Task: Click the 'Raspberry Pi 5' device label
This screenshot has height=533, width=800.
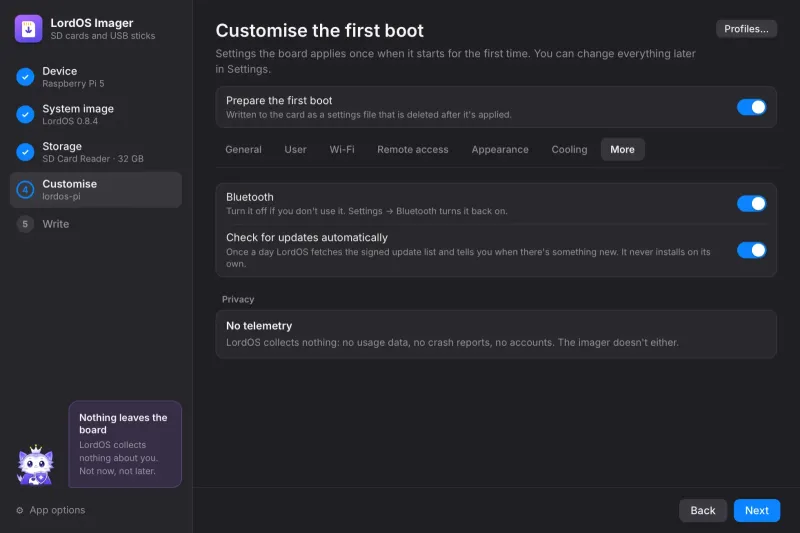Action: pos(73,84)
